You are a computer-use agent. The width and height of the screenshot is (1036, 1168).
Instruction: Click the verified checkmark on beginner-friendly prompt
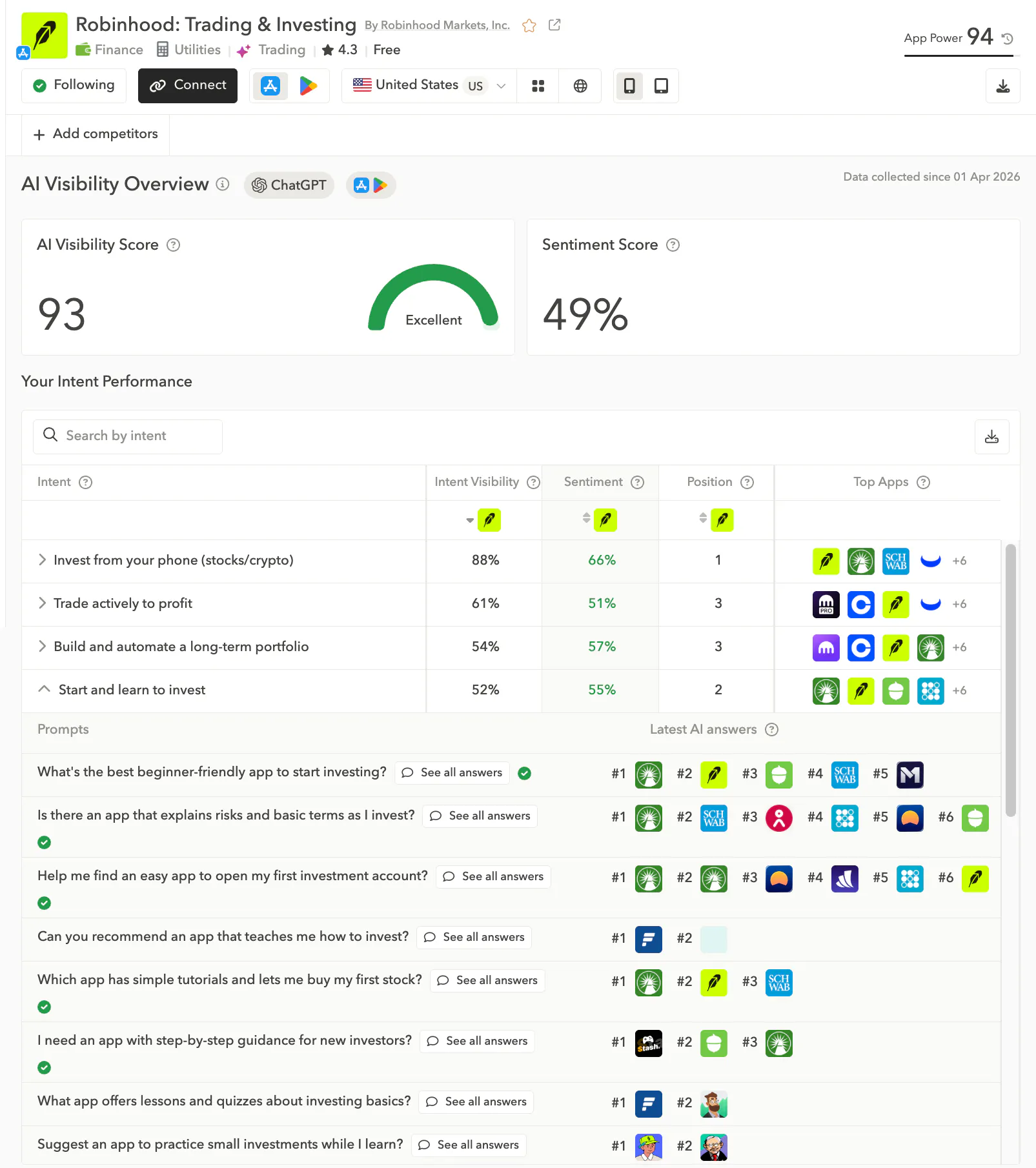524,772
